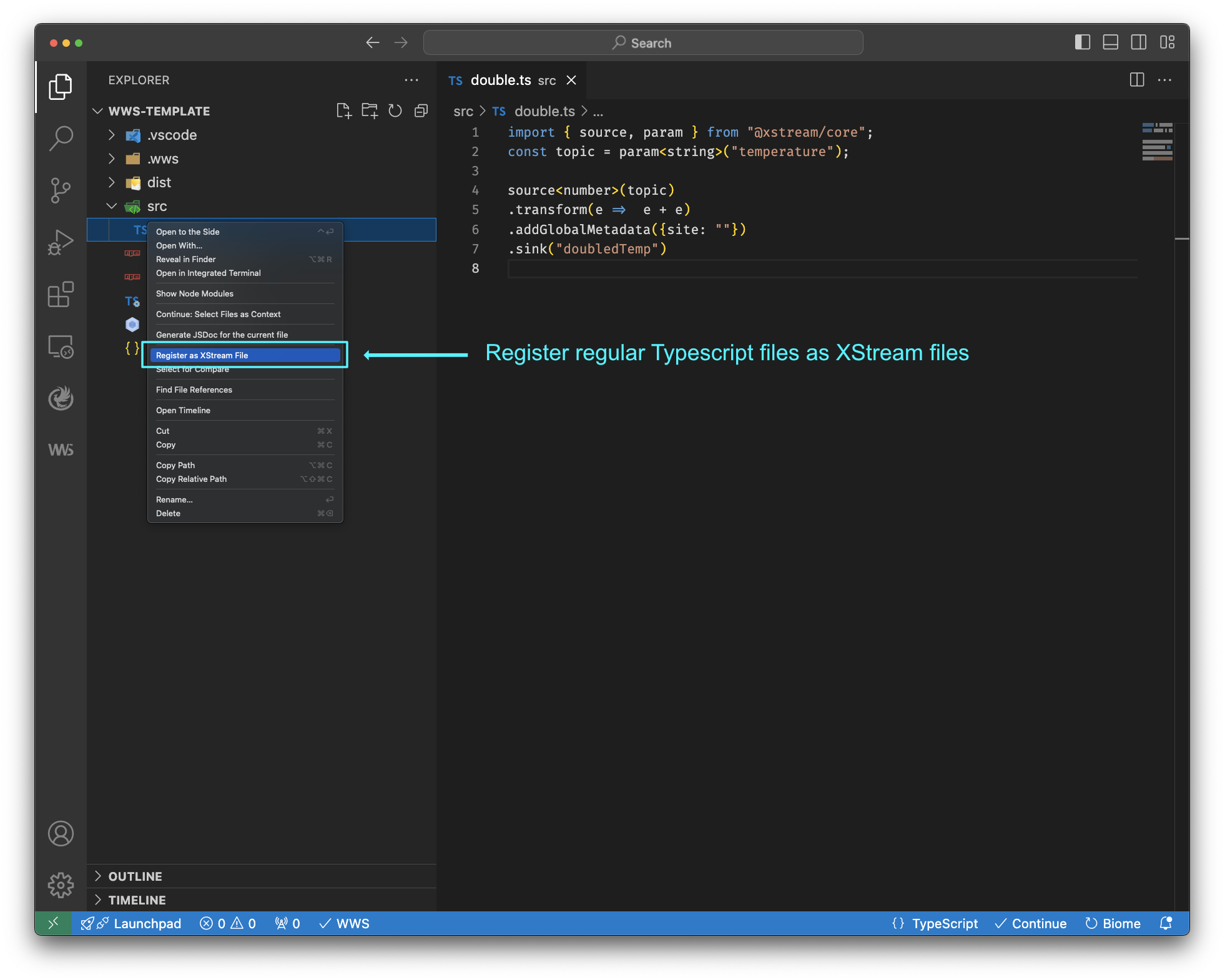This screenshot has height=980, width=1225.
Task: Open Customize Layout menu
Action: point(1167,42)
